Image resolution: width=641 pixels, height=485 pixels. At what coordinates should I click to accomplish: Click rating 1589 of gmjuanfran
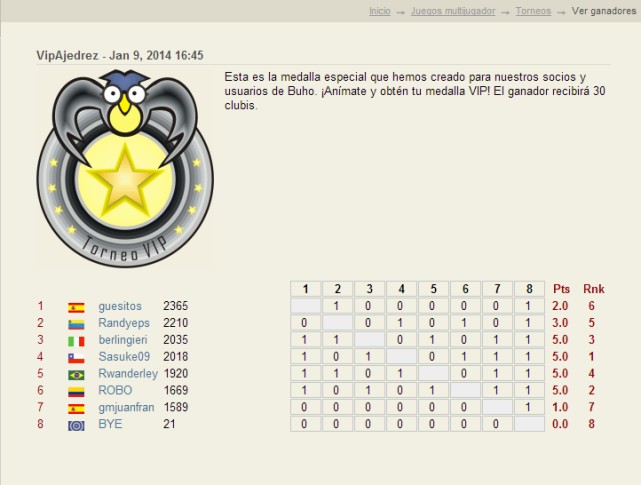(x=176, y=407)
